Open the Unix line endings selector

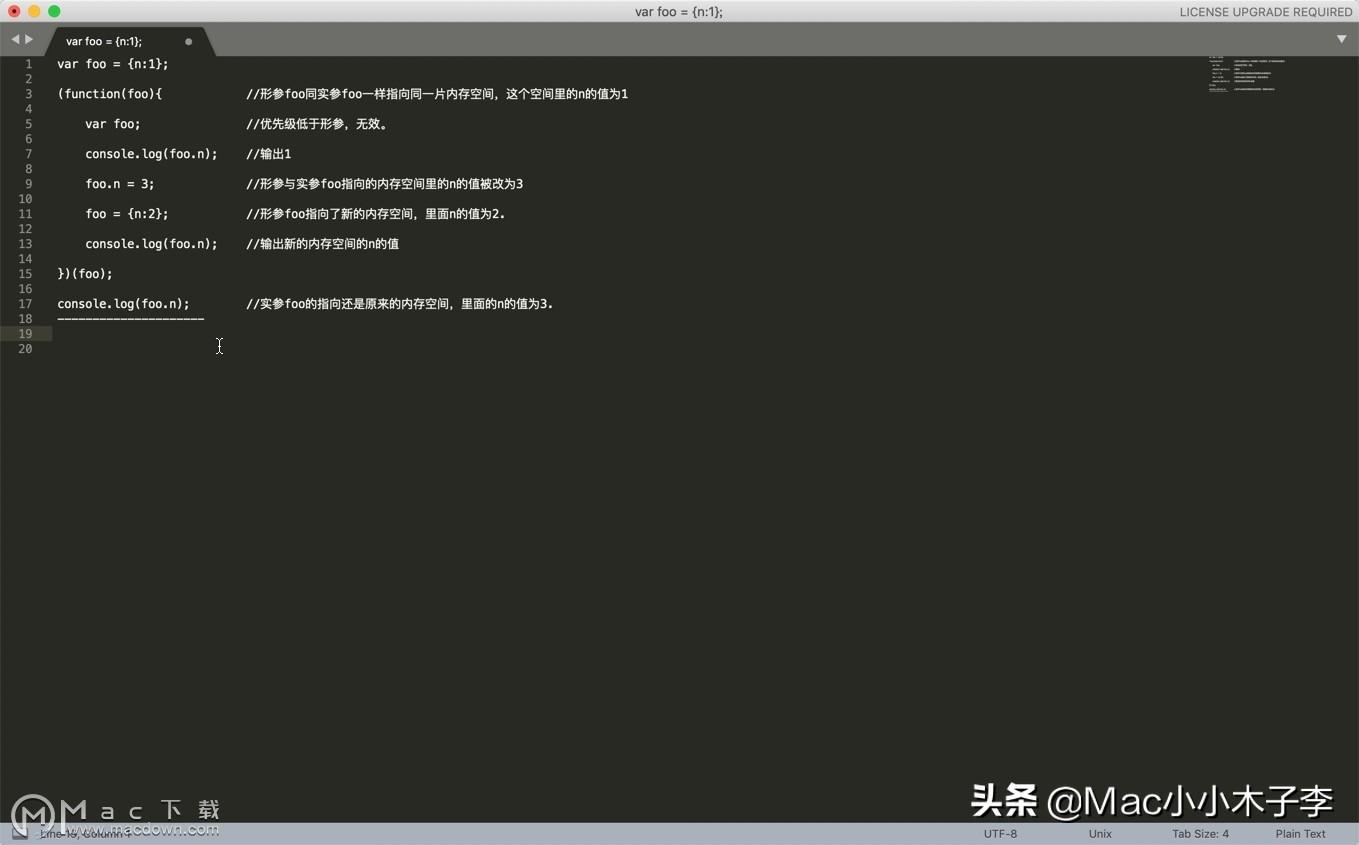(1100, 833)
